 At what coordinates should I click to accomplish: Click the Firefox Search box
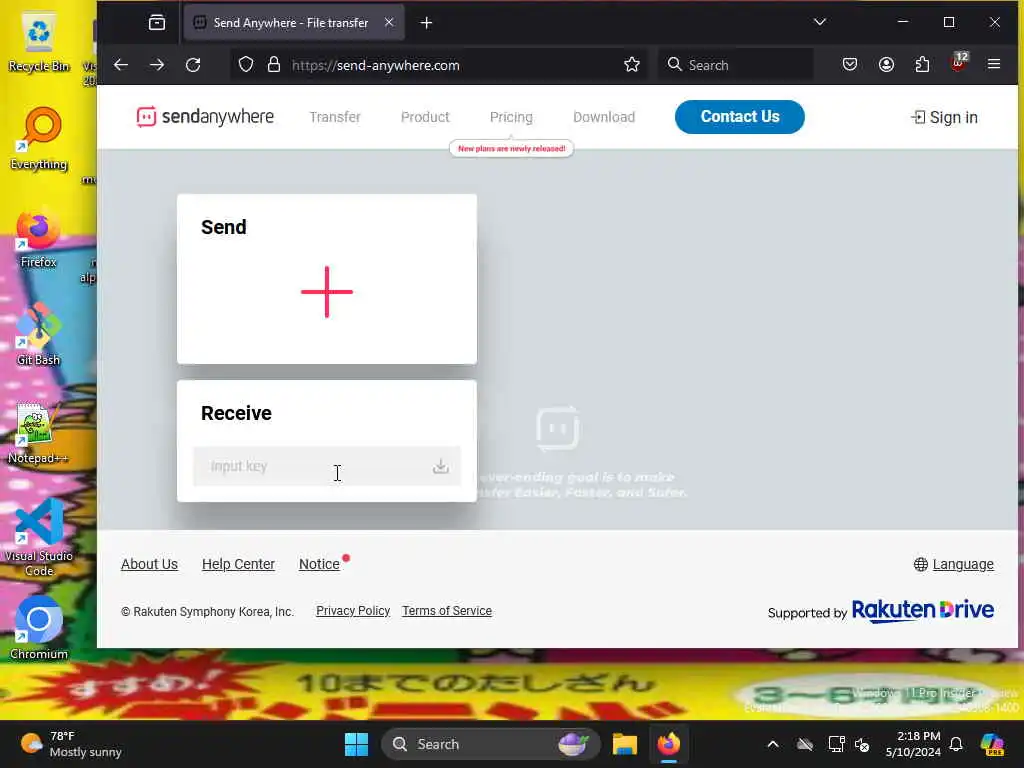point(736,65)
